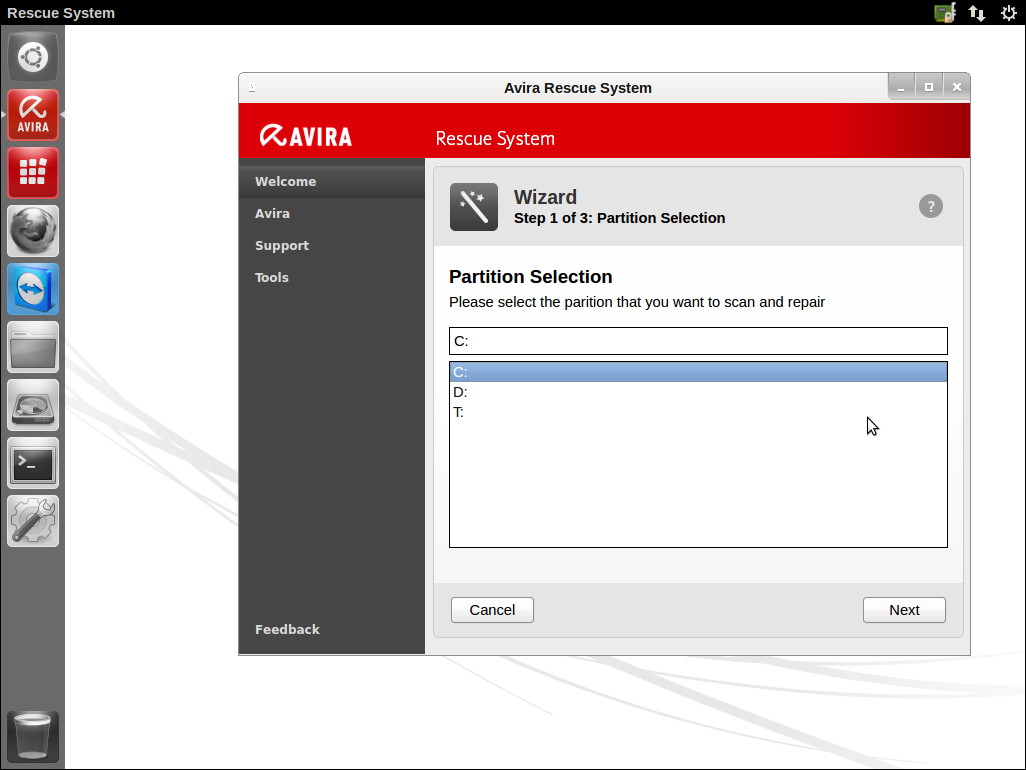This screenshot has width=1026, height=770.
Task: Click the partition text field showing C:
Action: point(698,341)
